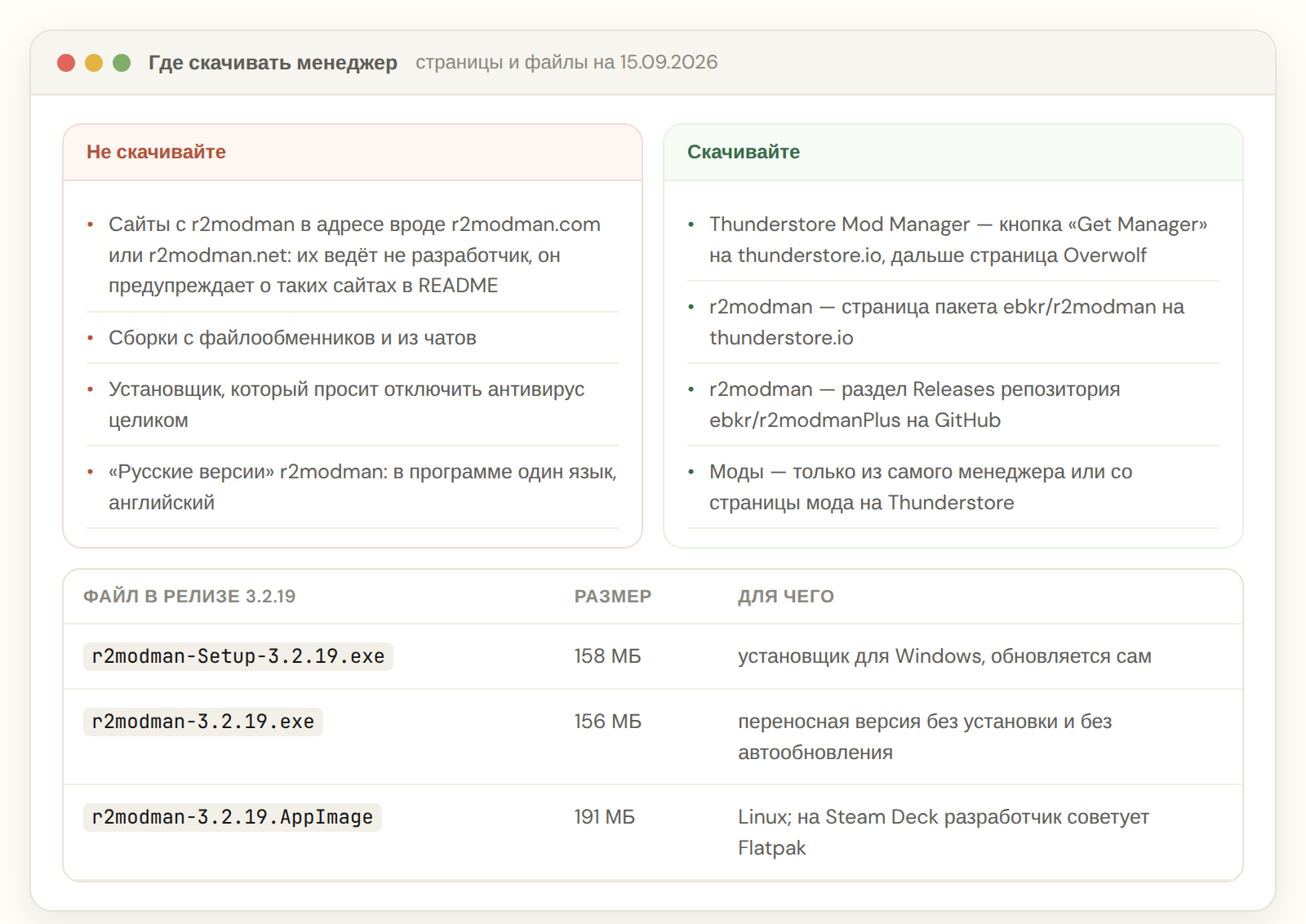The width and height of the screenshot is (1306, 924).
Task: Select the size value '158 МБ'
Action: pyautogui.click(x=607, y=656)
